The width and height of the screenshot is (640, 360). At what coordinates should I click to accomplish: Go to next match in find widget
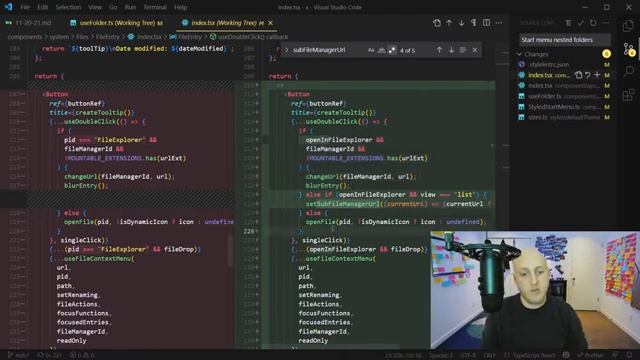[451, 50]
